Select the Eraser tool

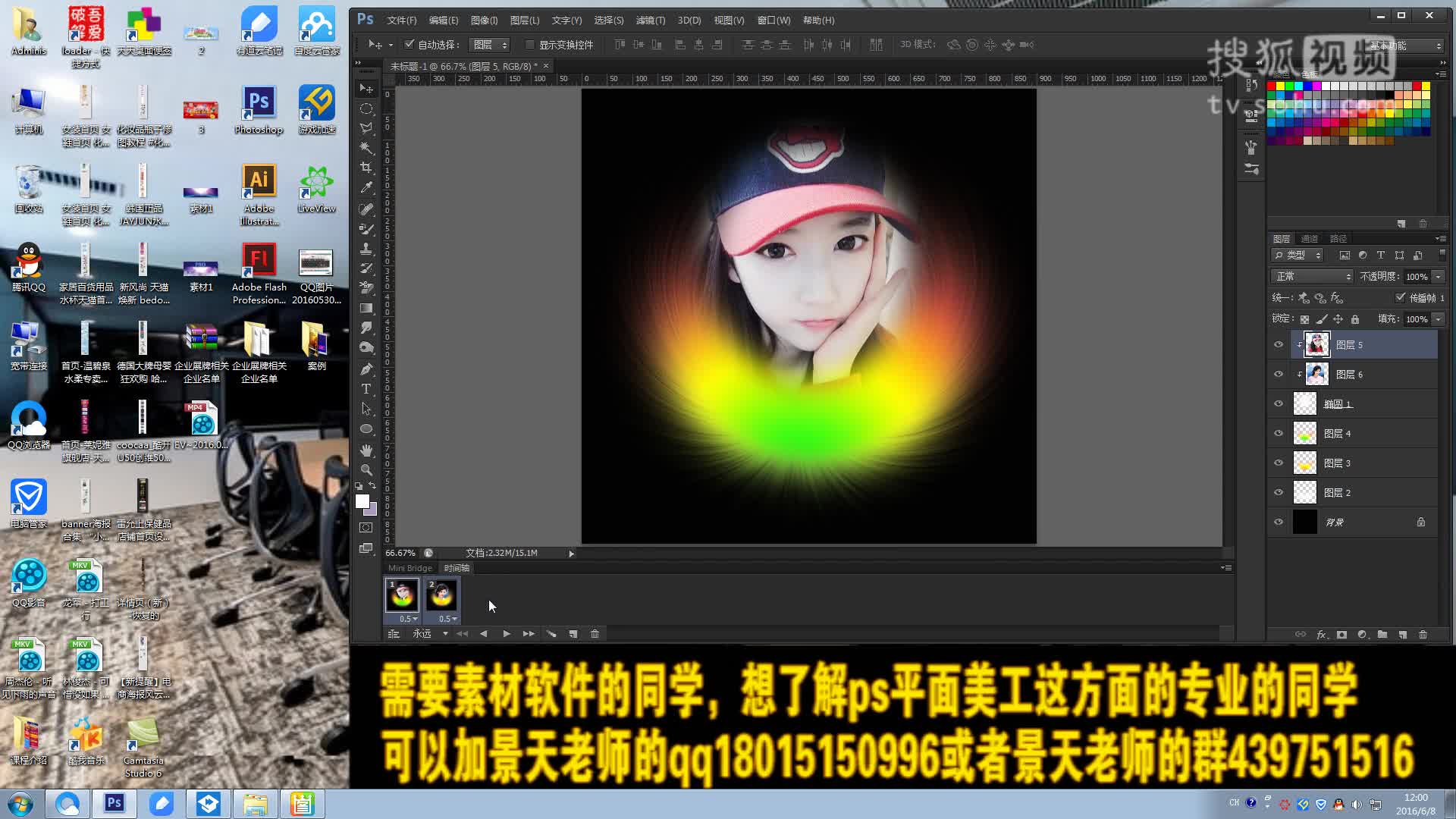point(366,288)
